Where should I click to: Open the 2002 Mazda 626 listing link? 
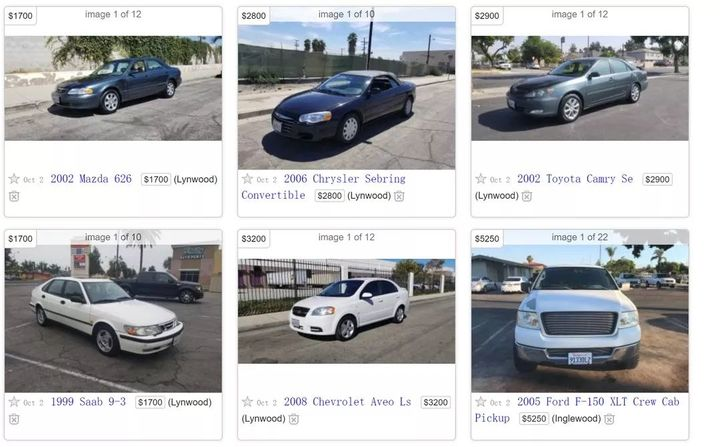[91, 179]
